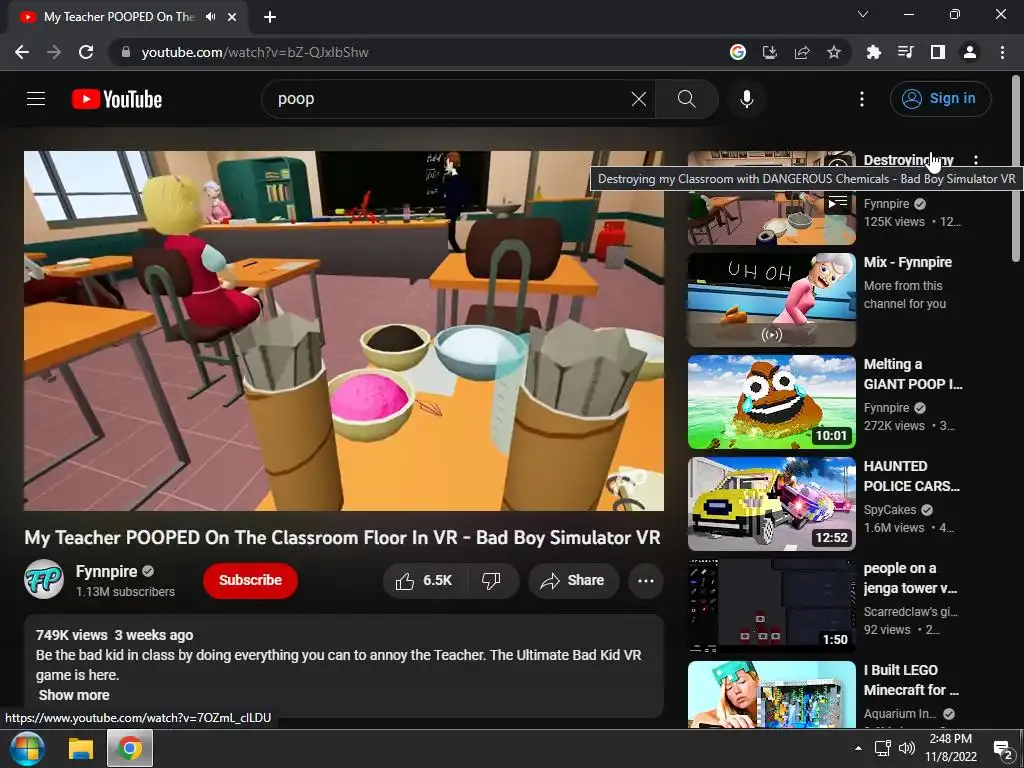Screen dimensions: 1024x768
Task: Click the jenga tower 1:50 thumbnail
Action: pos(771,605)
